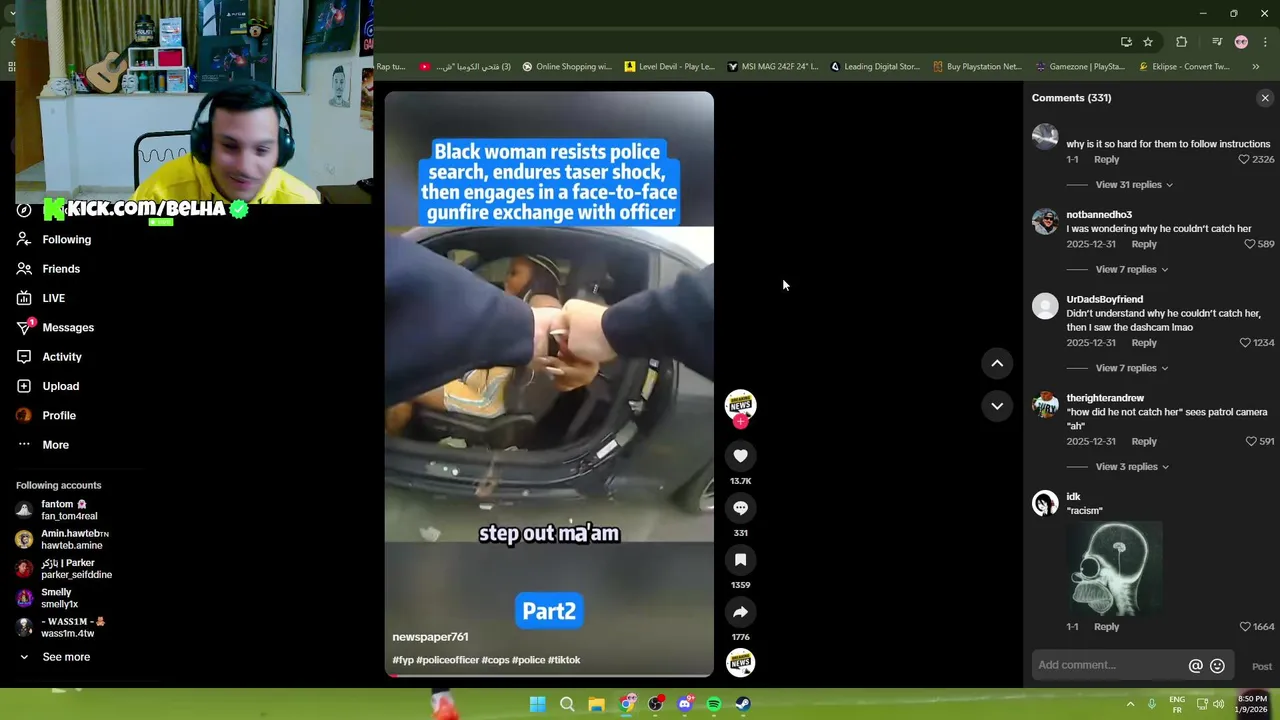Open the spinning sound disc icon
Viewport: 1280px width, 720px height.
[740, 662]
